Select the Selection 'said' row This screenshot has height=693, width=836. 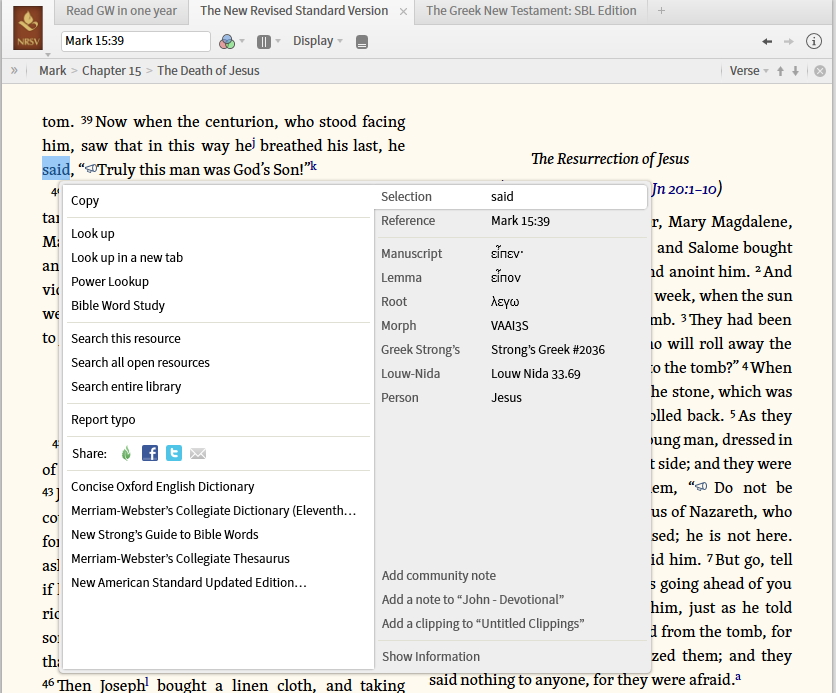click(511, 197)
